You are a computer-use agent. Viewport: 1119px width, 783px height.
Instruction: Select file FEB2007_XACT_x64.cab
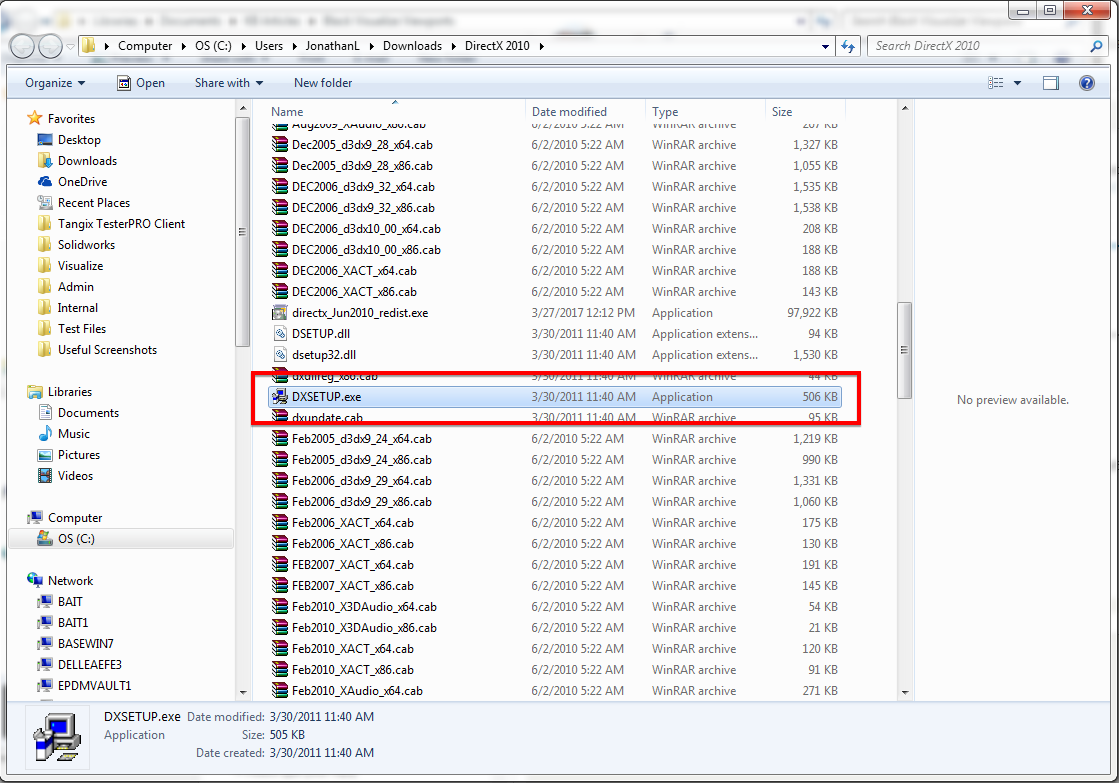(x=353, y=565)
